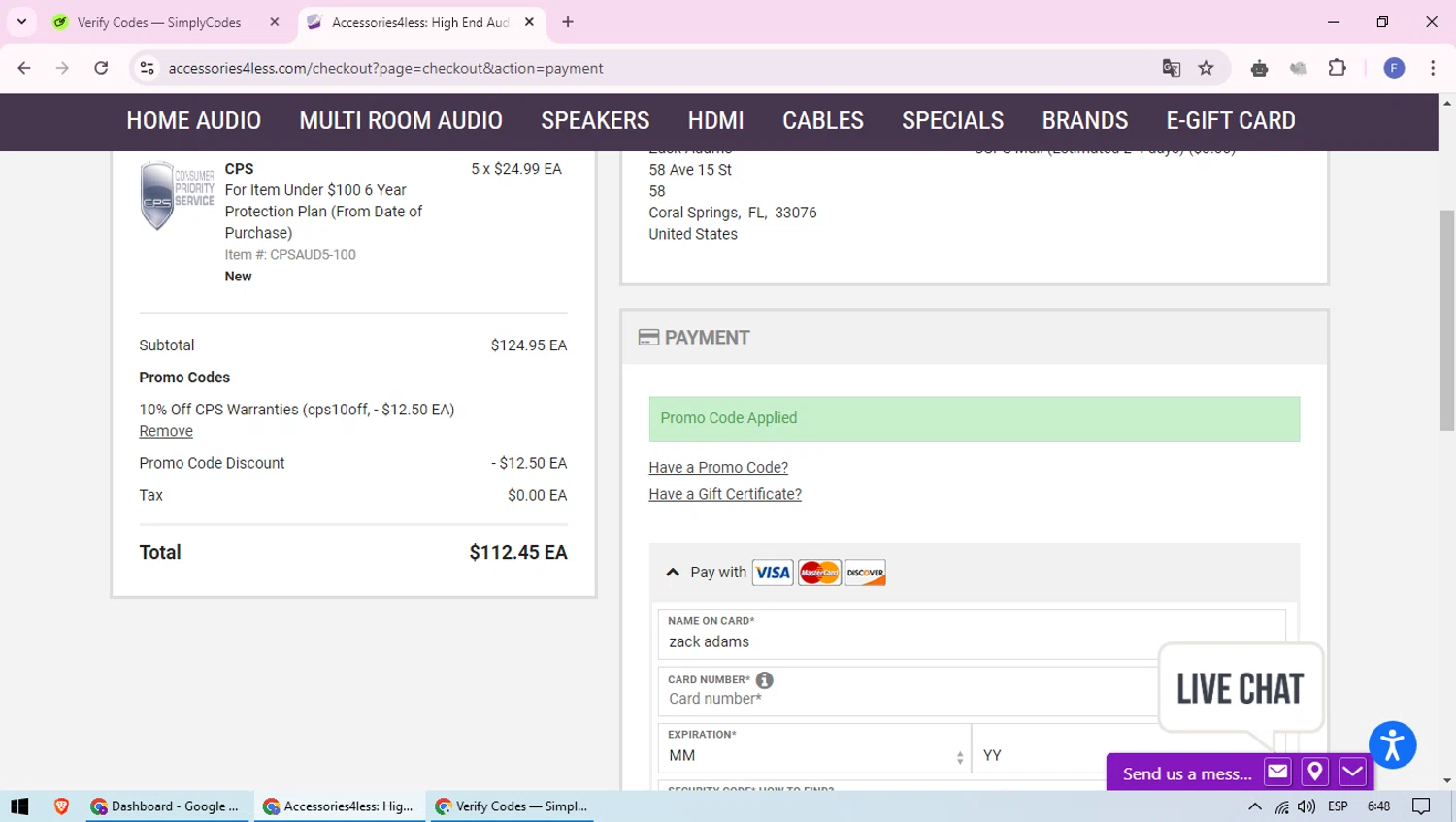This screenshot has width=1456, height=822.
Task: Remove the cps10off promo code
Action: tap(166, 431)
